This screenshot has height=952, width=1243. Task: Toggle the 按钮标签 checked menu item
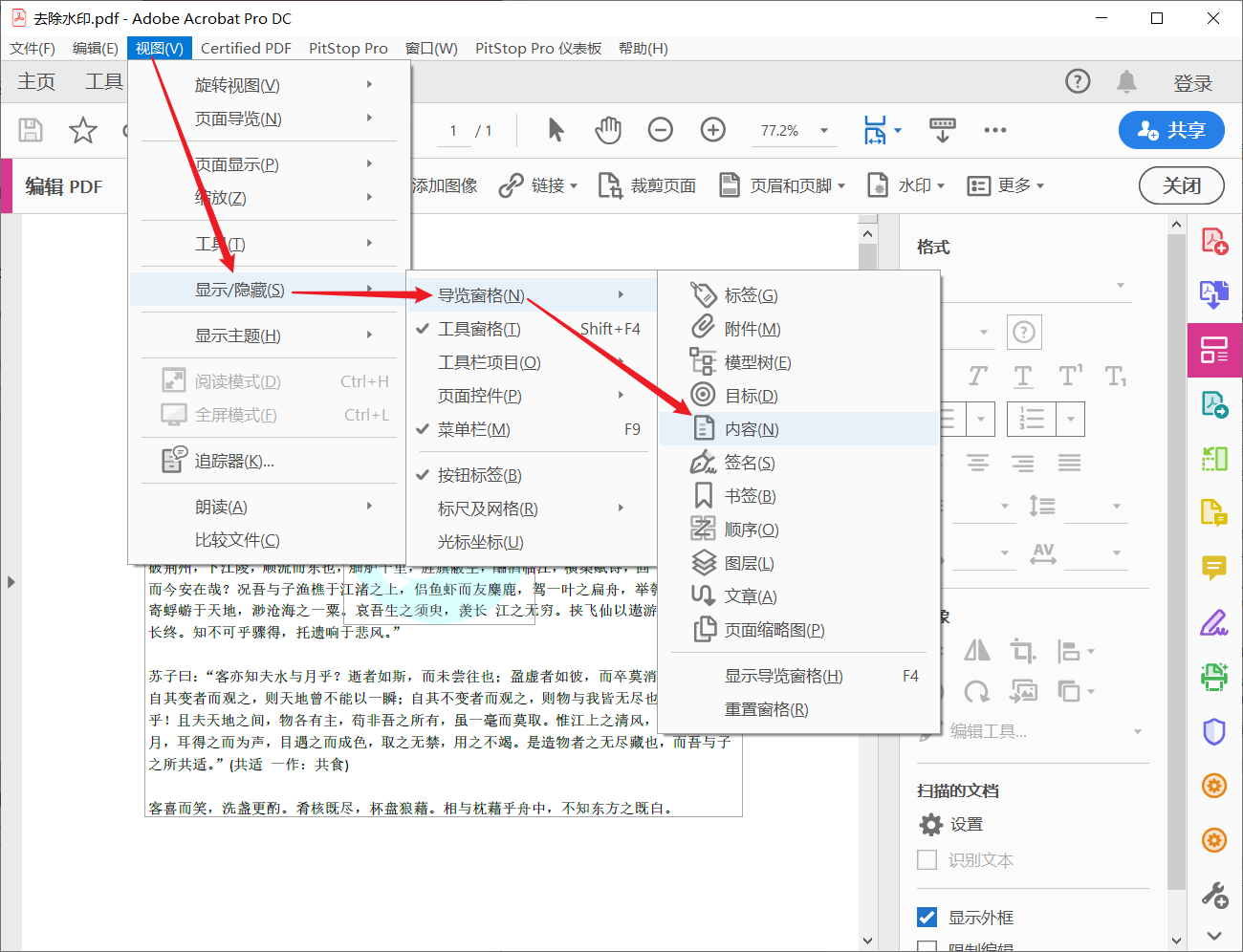531,475
